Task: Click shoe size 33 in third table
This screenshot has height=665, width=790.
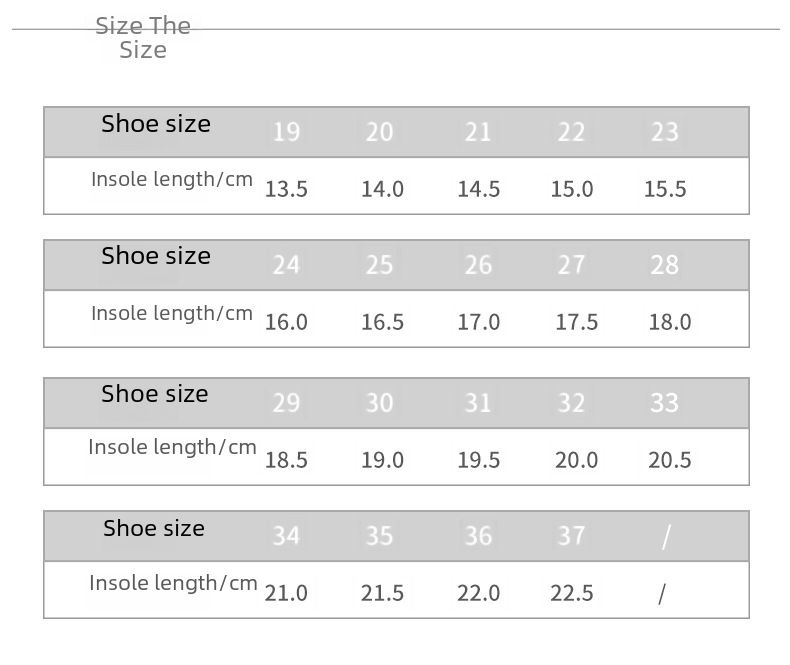Action: pyautogui.click(x=665, y=403)
